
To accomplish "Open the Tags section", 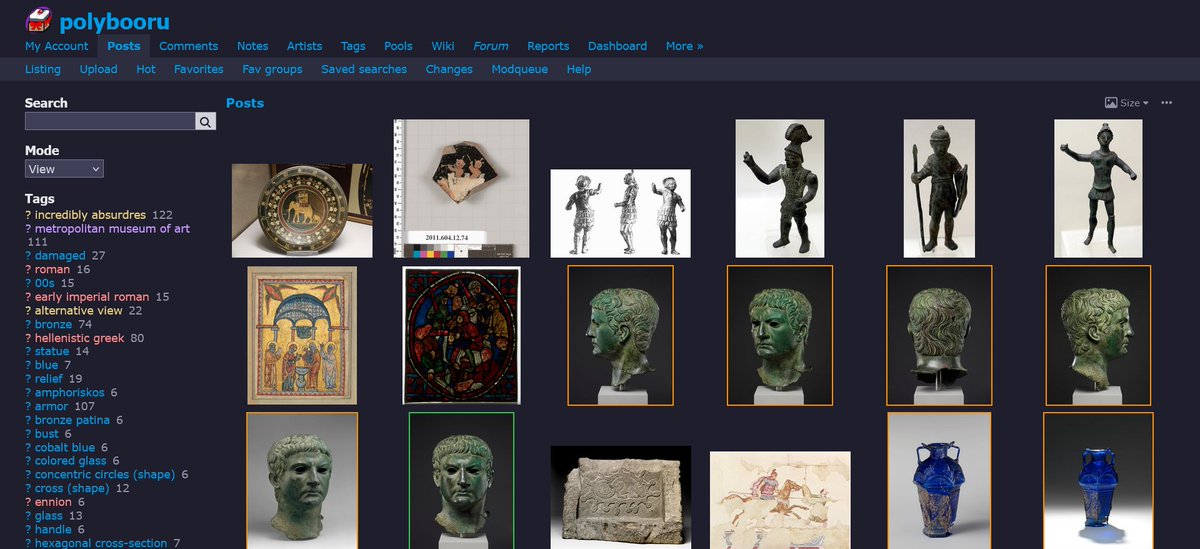I will (353, 46).
